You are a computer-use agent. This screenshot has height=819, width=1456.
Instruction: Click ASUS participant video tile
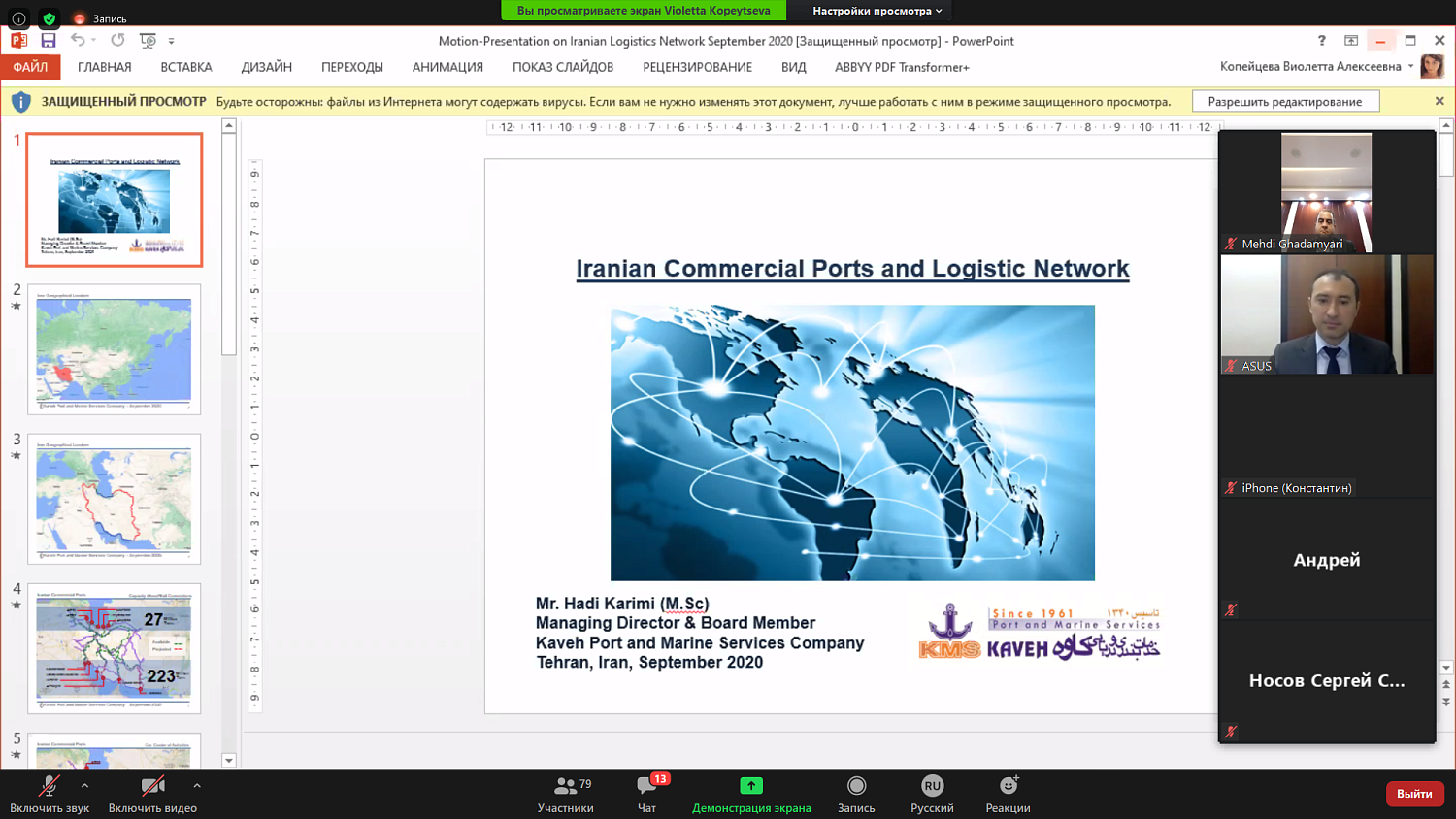pyautogui.click(x=1326, y=314)
